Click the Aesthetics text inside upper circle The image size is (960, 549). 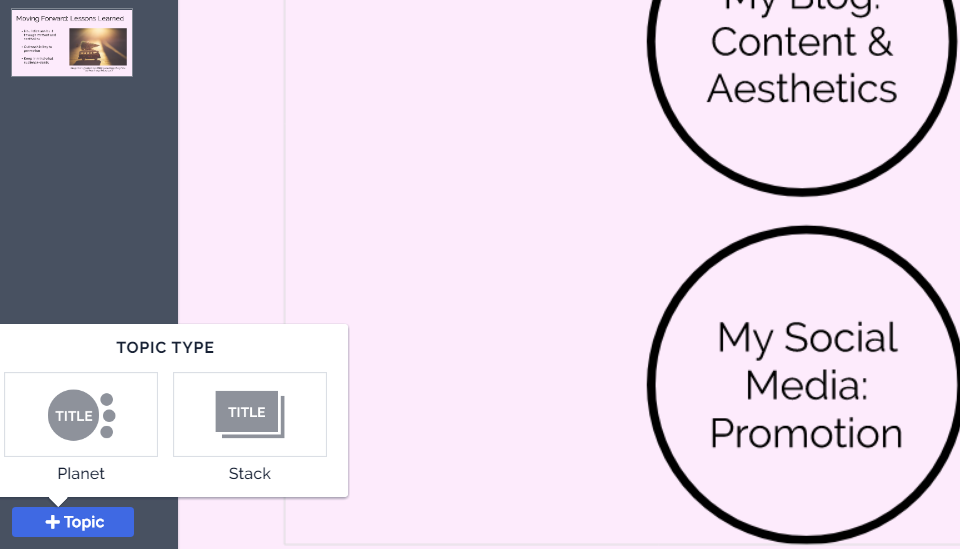pyautogui.click(x=802, y=88)
